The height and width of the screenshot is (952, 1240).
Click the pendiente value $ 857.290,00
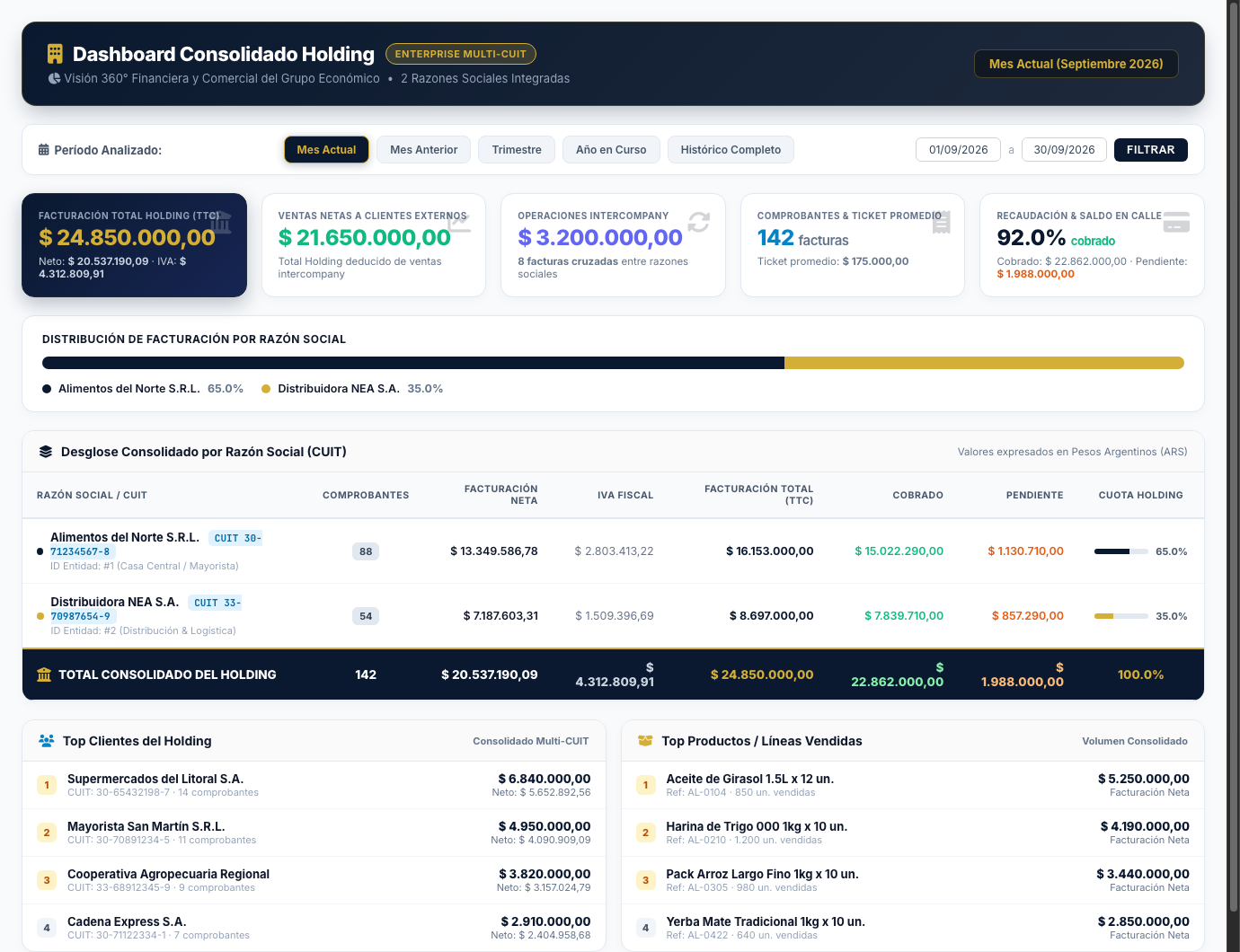point(1027,616)
